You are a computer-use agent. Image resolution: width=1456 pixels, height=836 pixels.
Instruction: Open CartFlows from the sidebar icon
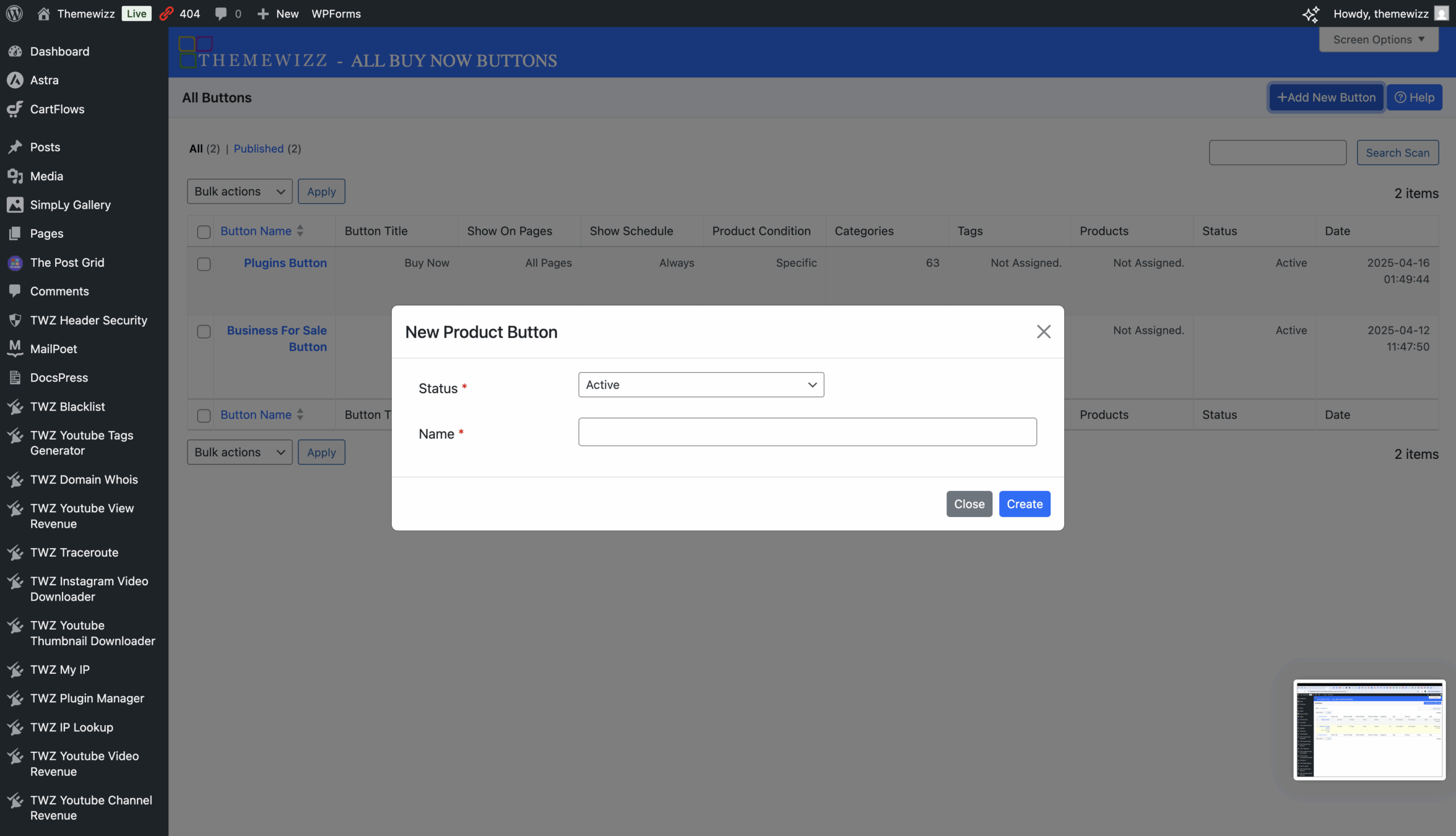[15, 109]
